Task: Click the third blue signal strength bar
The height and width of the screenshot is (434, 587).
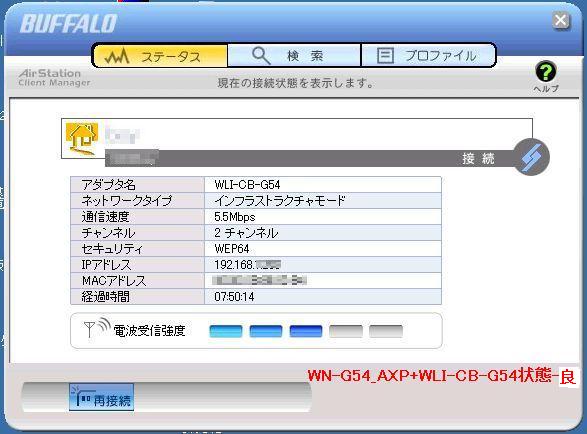Action: click(x=306, y=331)
